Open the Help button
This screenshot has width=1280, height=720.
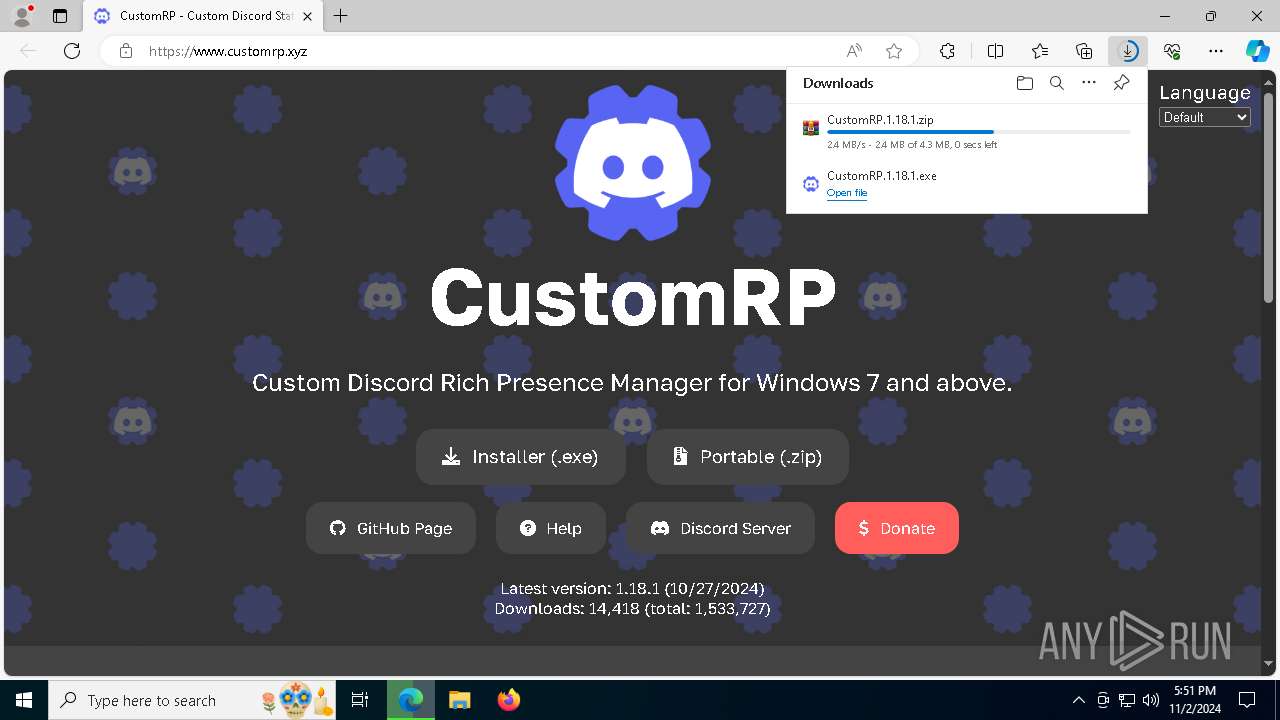click(551, 528)
